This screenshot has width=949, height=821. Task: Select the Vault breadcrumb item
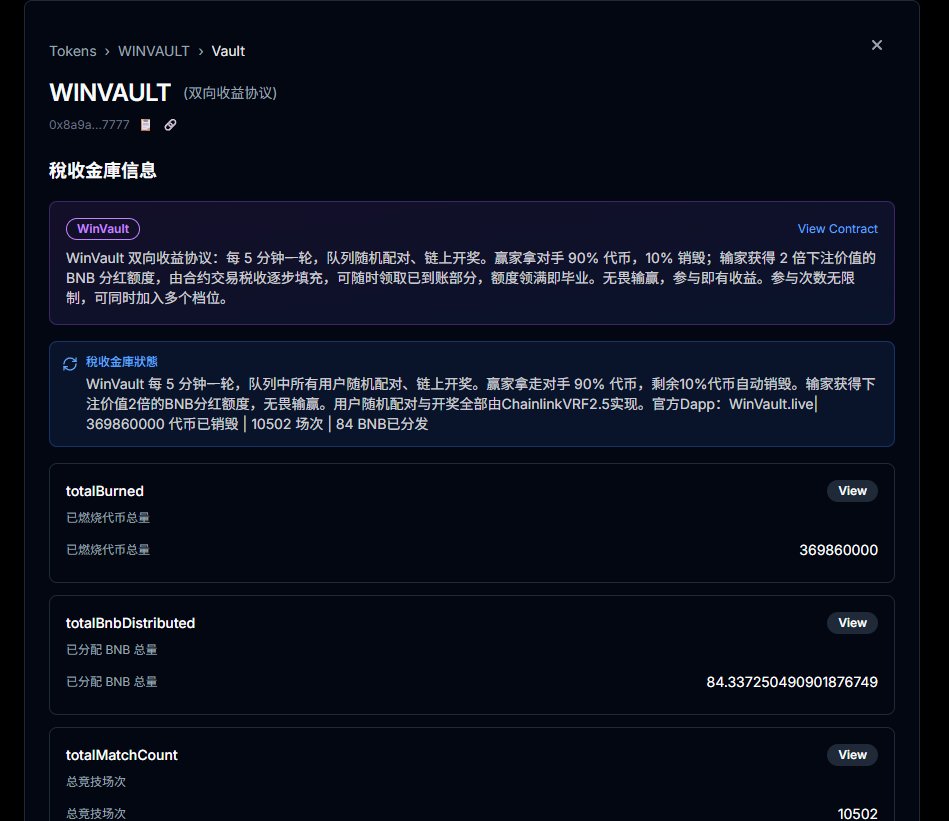tap(228, 51)
